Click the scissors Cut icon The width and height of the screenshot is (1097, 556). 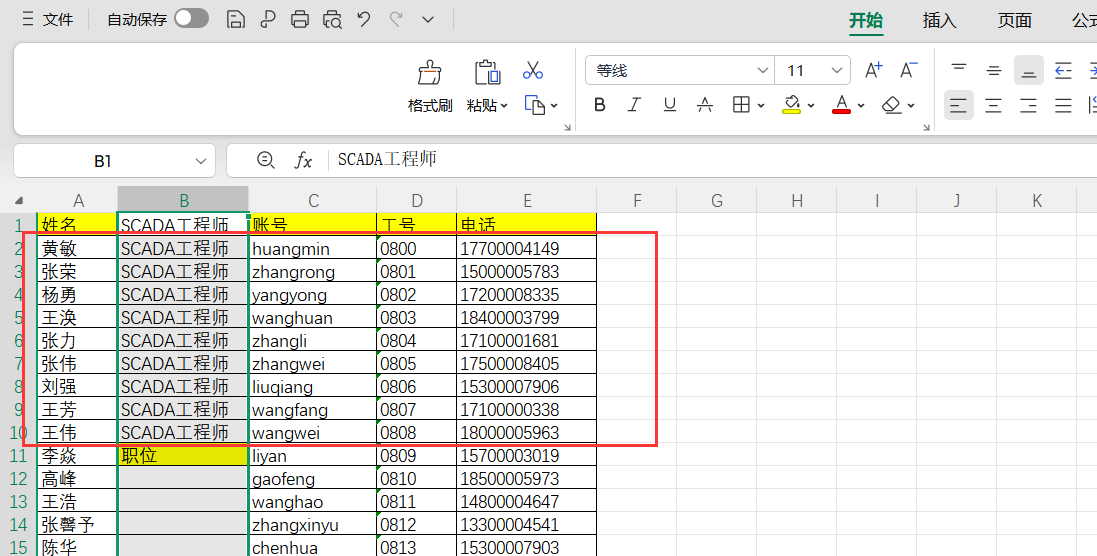tap(532, 71)
